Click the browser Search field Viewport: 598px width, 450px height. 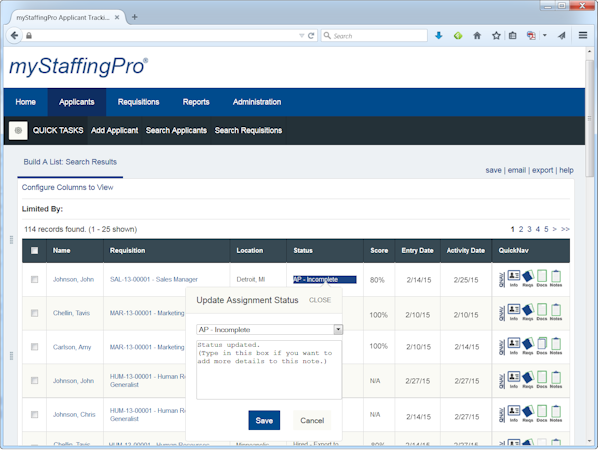point(374,35)
